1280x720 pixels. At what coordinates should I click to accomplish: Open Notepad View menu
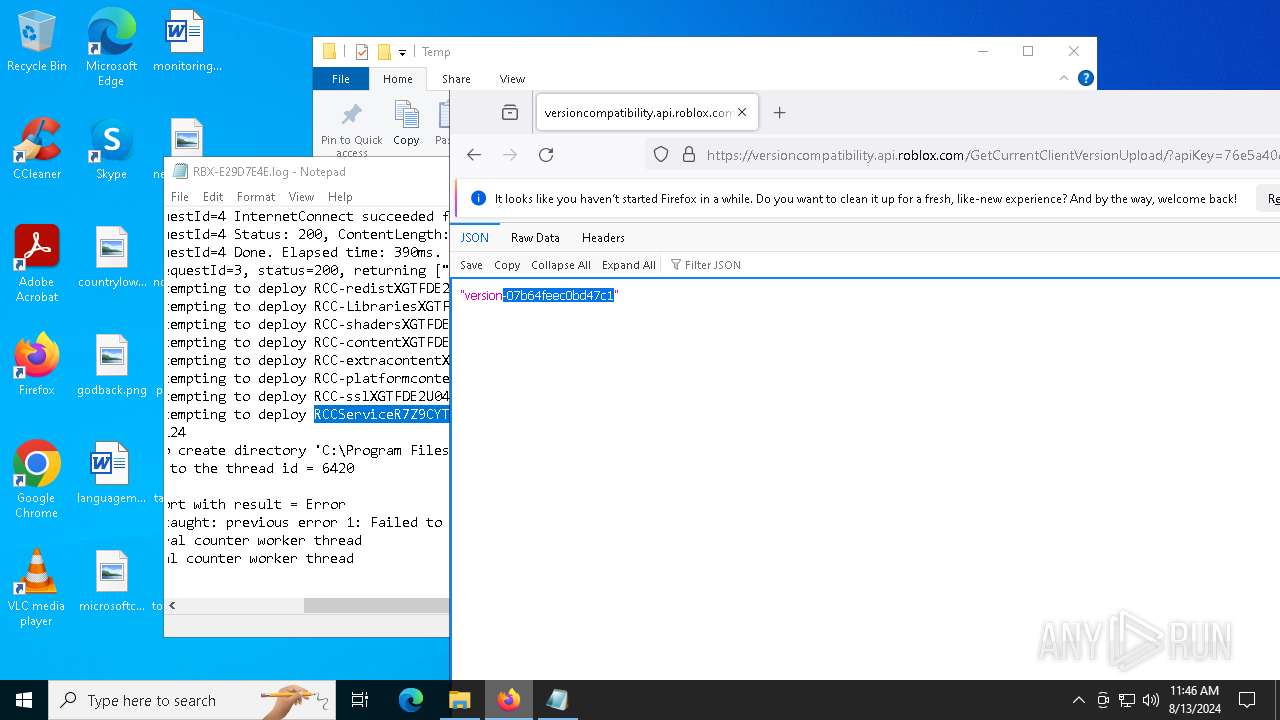point(301,197)
